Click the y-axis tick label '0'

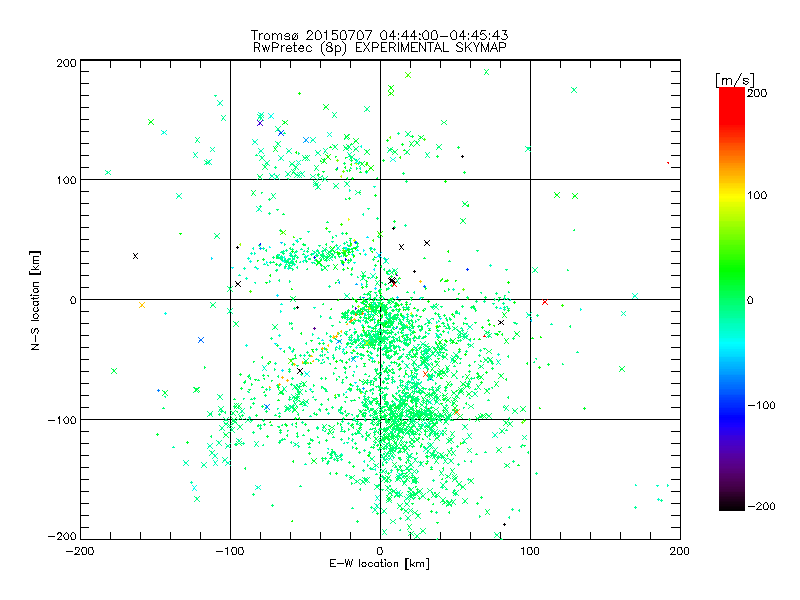73,301
